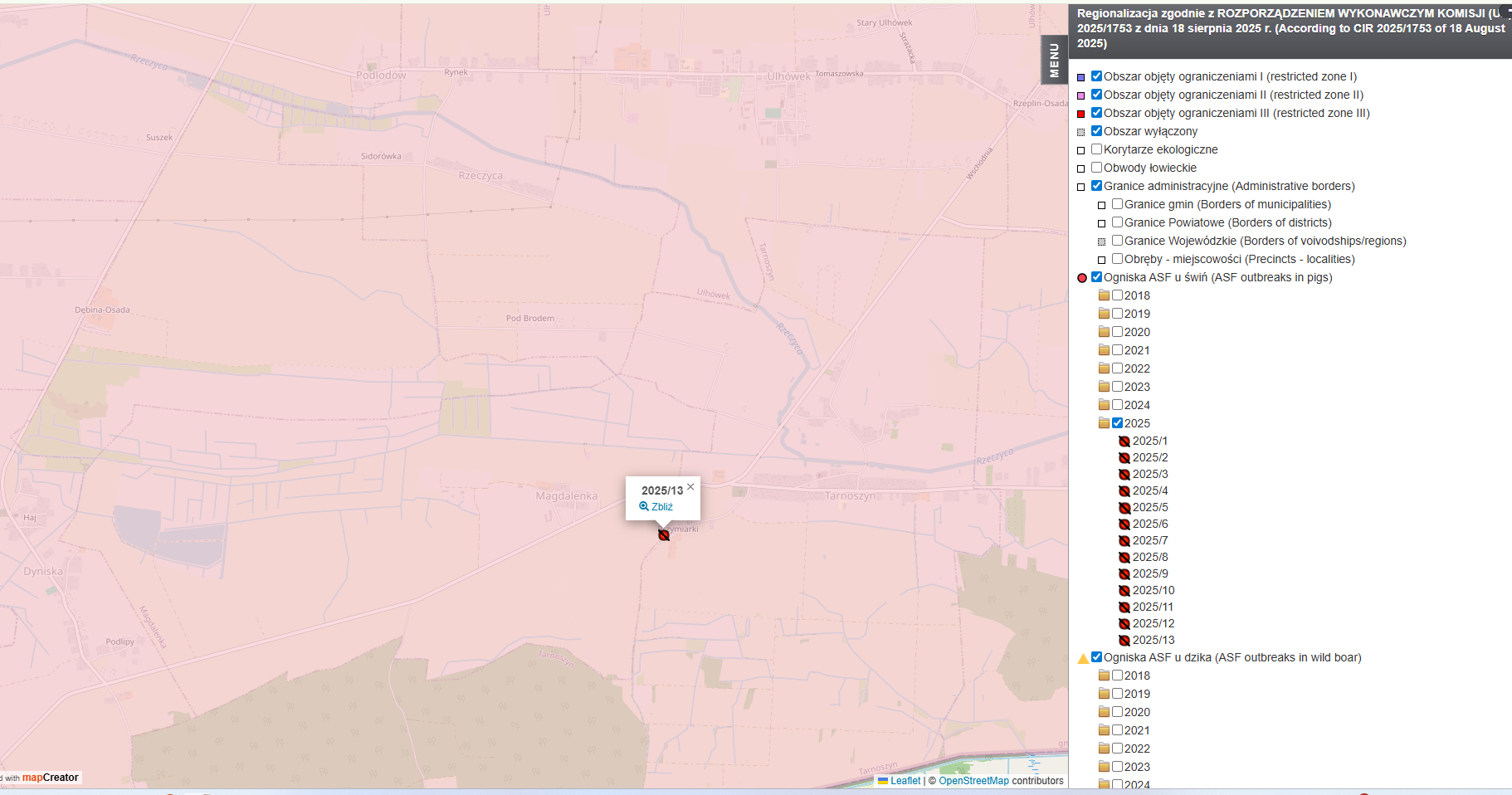Image resolution: width=1512 pixels, height=795 pixels.
Task: Enable Granice Powiatowe districts checkbox
Action: 1117,222
